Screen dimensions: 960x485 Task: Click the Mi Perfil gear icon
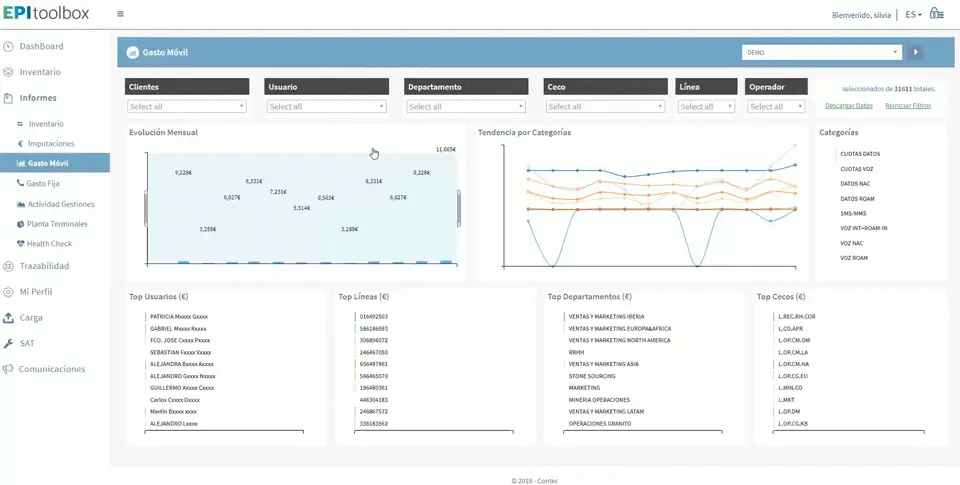point(8,292)
